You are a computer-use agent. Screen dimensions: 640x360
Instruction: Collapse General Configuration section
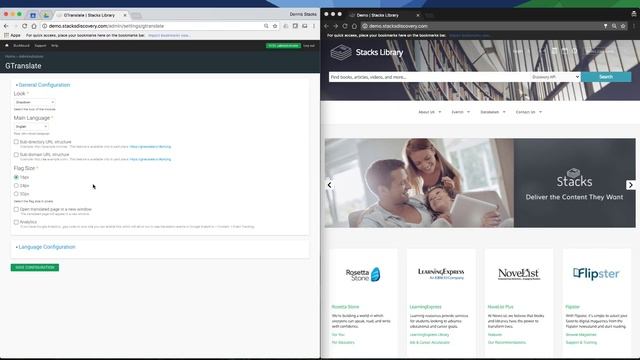tap(43, 85)
